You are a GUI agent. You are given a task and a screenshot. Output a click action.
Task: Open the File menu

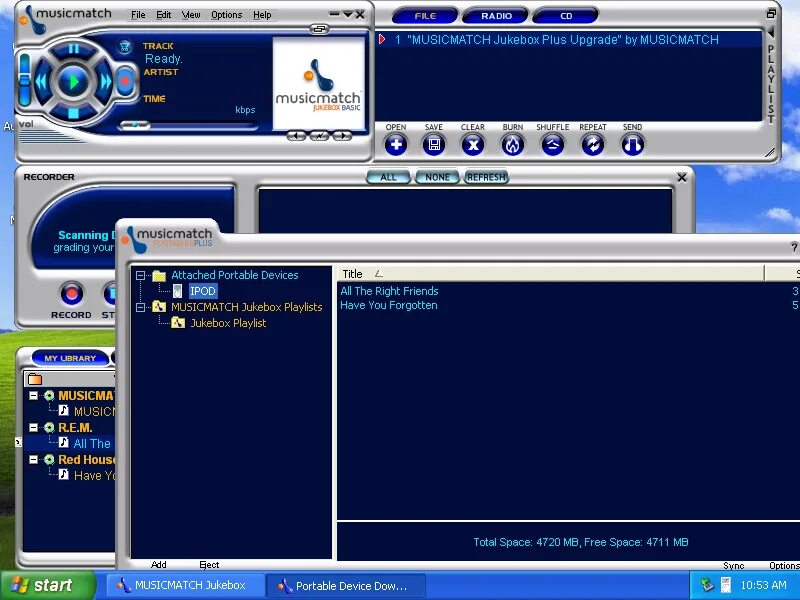pos(138,15)
